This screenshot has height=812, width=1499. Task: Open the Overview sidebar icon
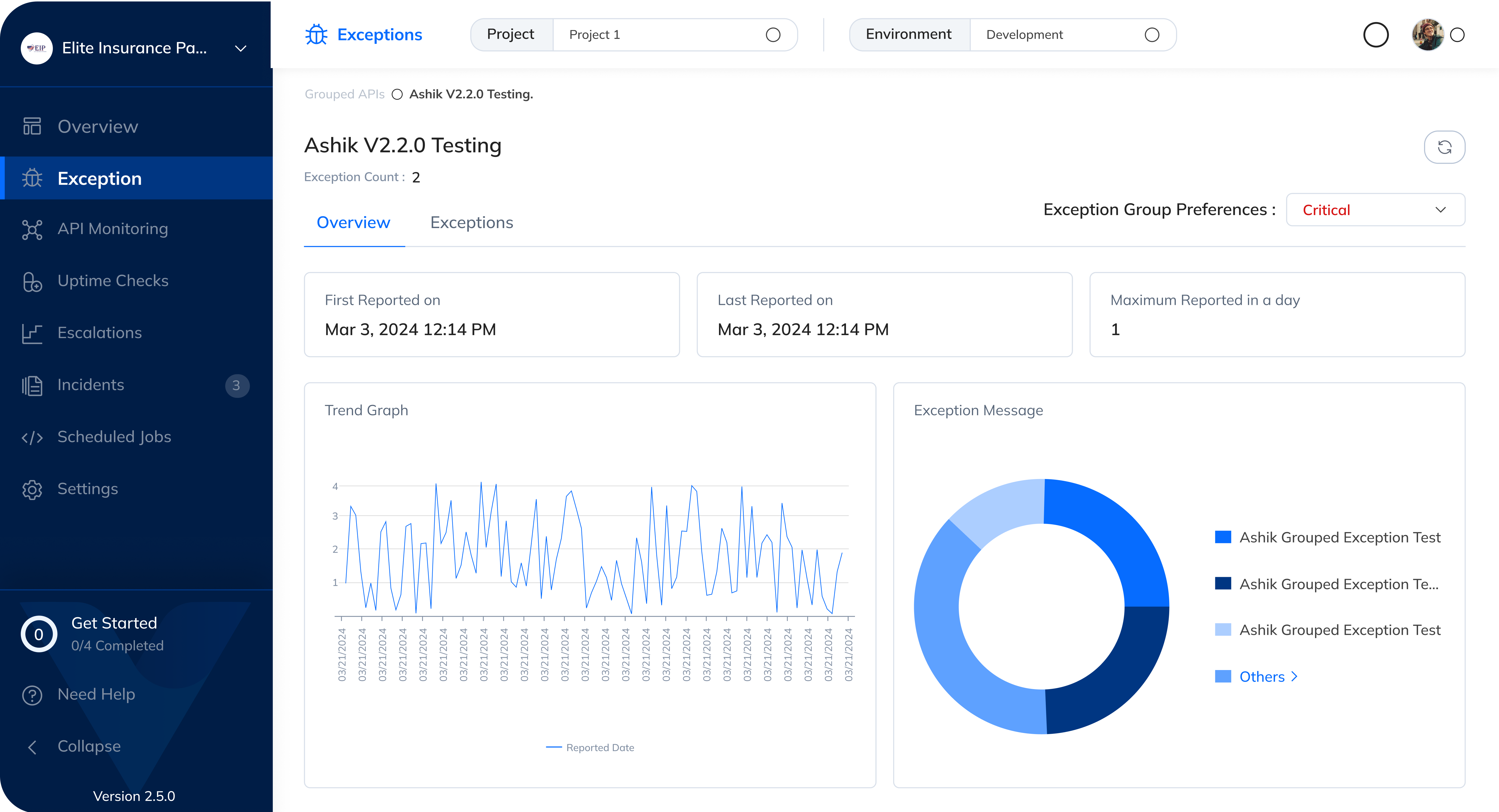(x=32, y=126)
